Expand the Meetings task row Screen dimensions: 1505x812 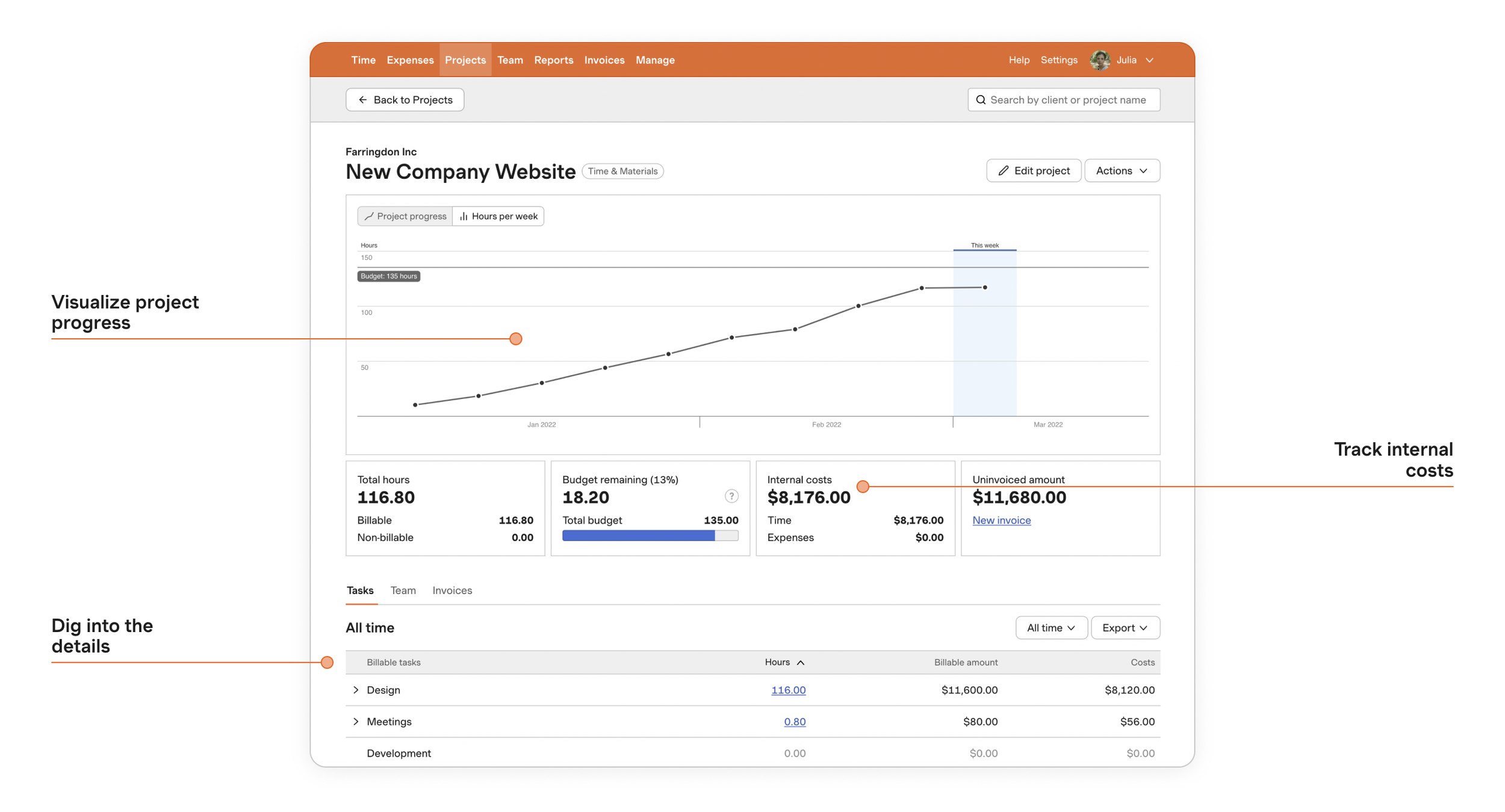point(355,721)
